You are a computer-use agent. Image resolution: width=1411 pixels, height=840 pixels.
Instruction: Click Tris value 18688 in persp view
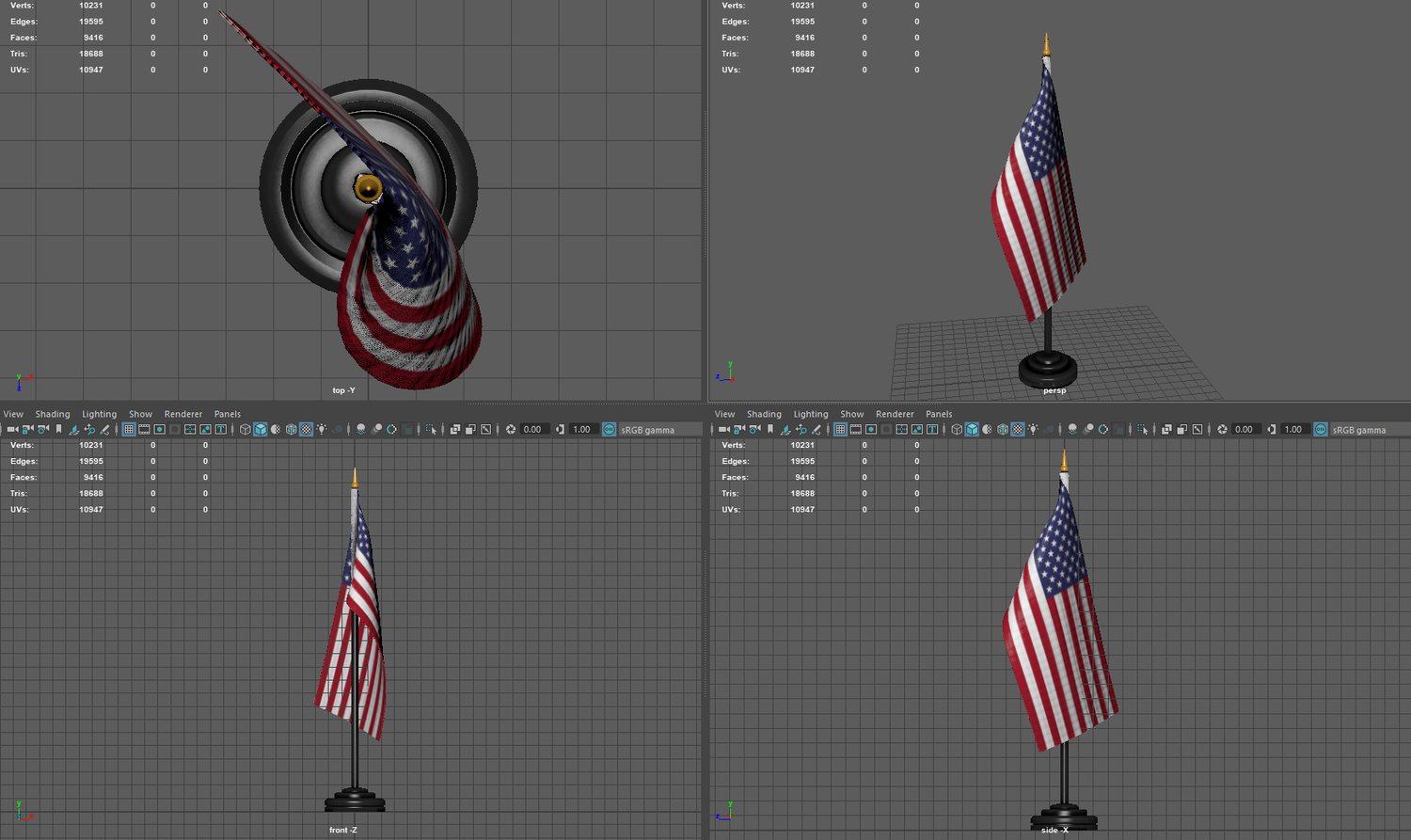pyautogui.click(x=802, y=54)
